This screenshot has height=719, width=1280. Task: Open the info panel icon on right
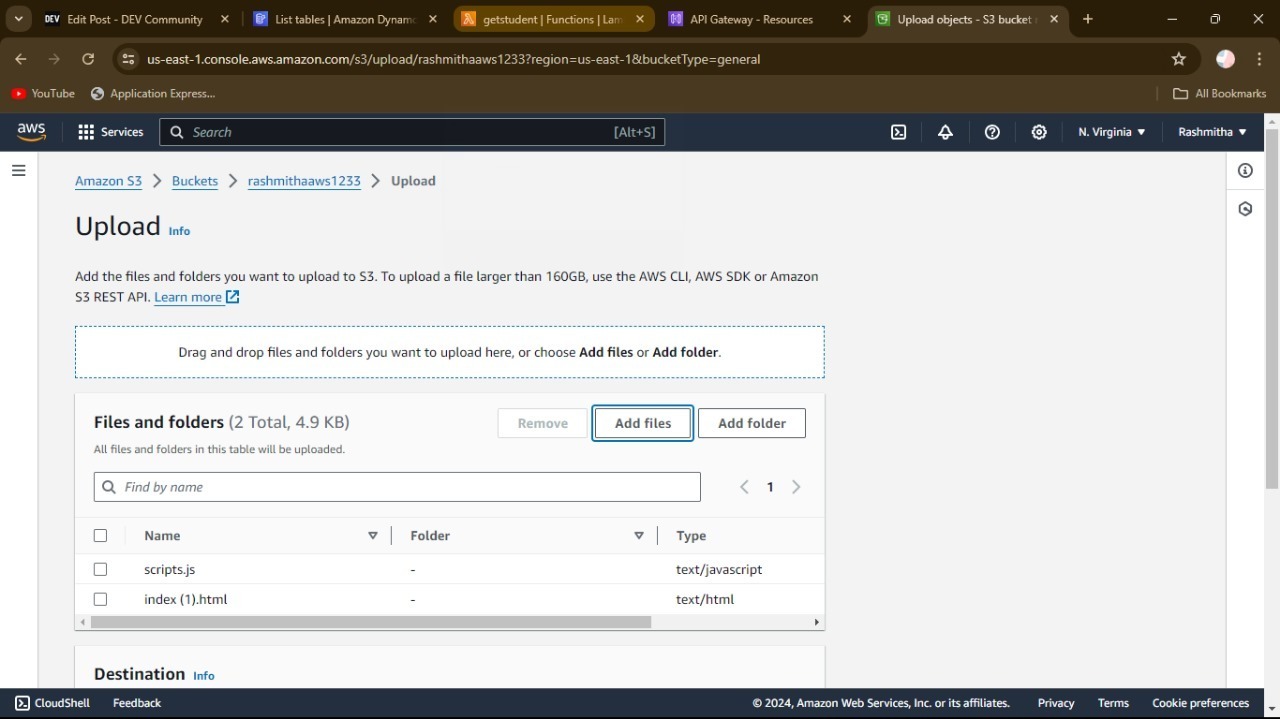click(x=1245, y=171)
